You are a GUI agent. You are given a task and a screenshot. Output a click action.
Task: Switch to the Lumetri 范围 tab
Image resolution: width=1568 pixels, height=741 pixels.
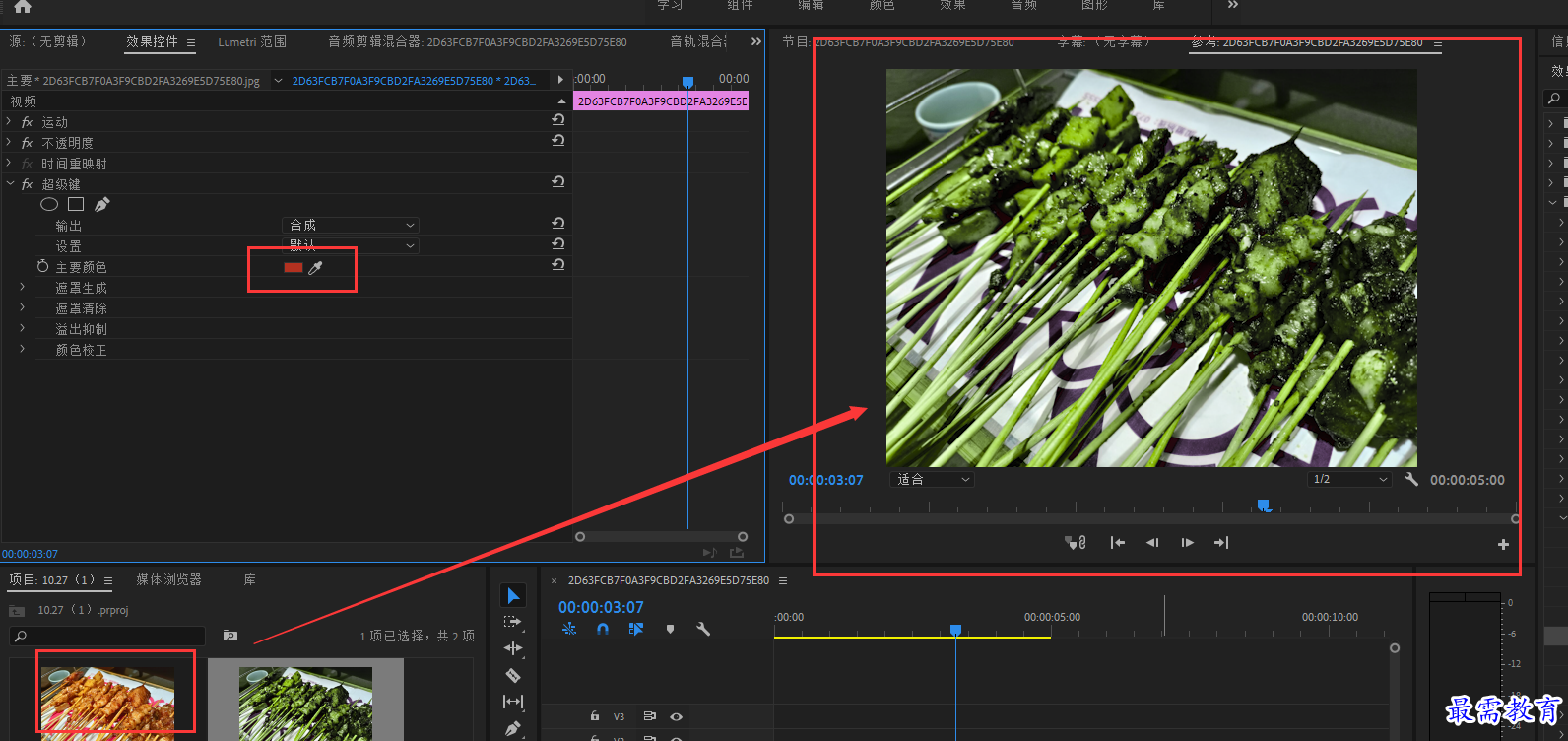click(252, 42)
